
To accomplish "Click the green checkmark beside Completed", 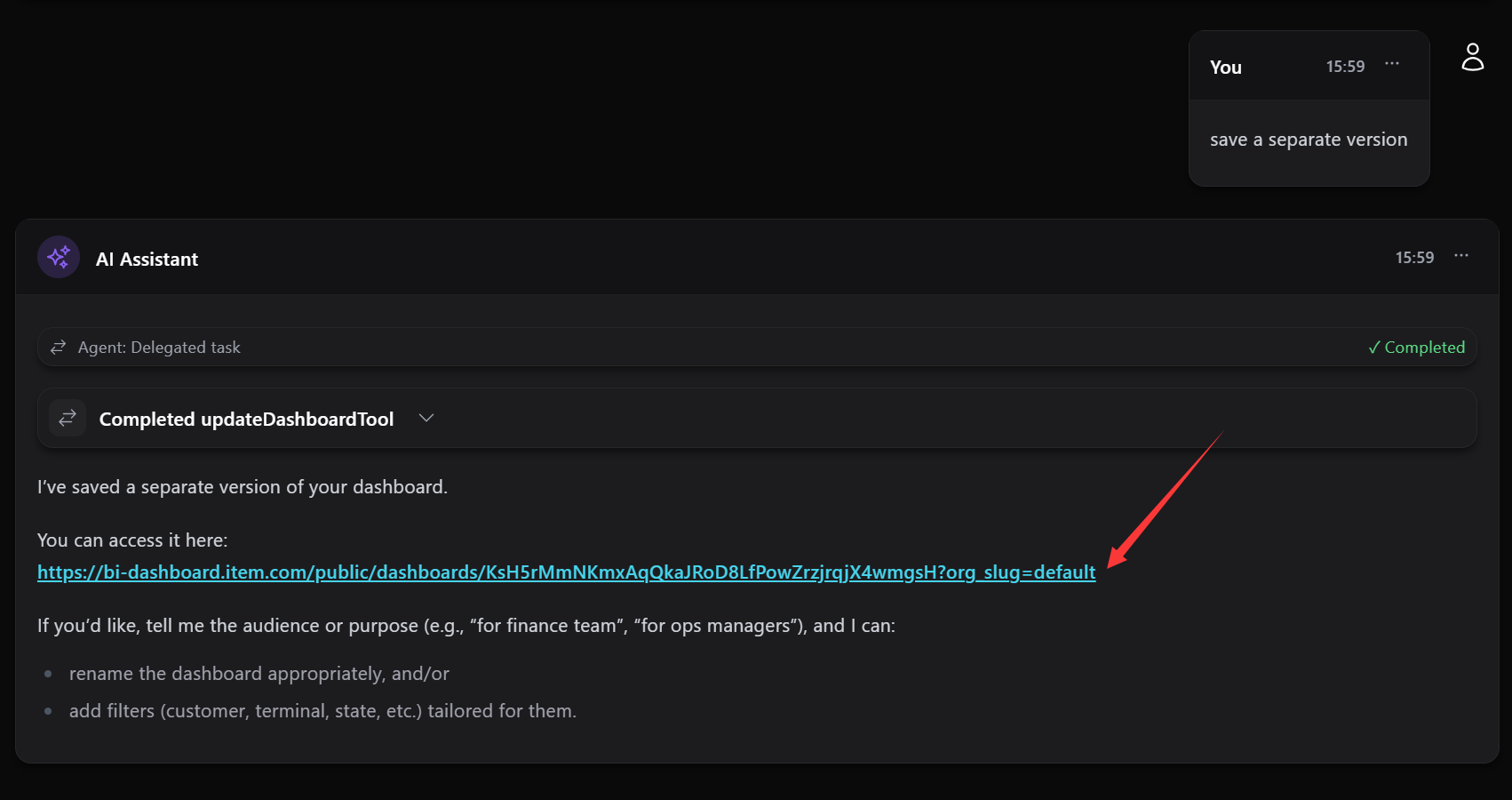I will coord(1375,347).
